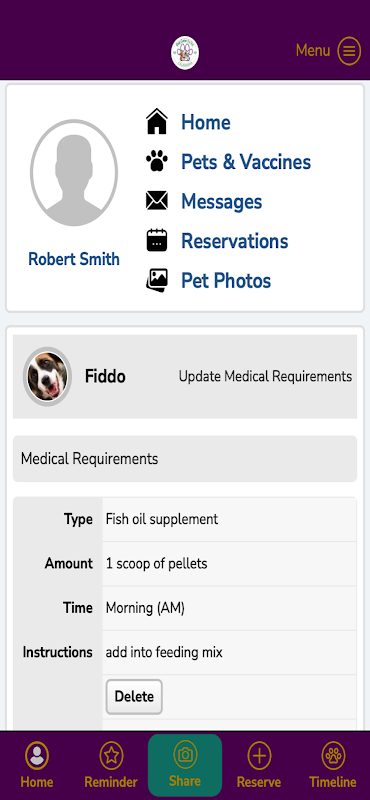The image size is (370, 800).
Task: Delete the Fish oil supplement requirement
Action: click(x=134, y=696)
